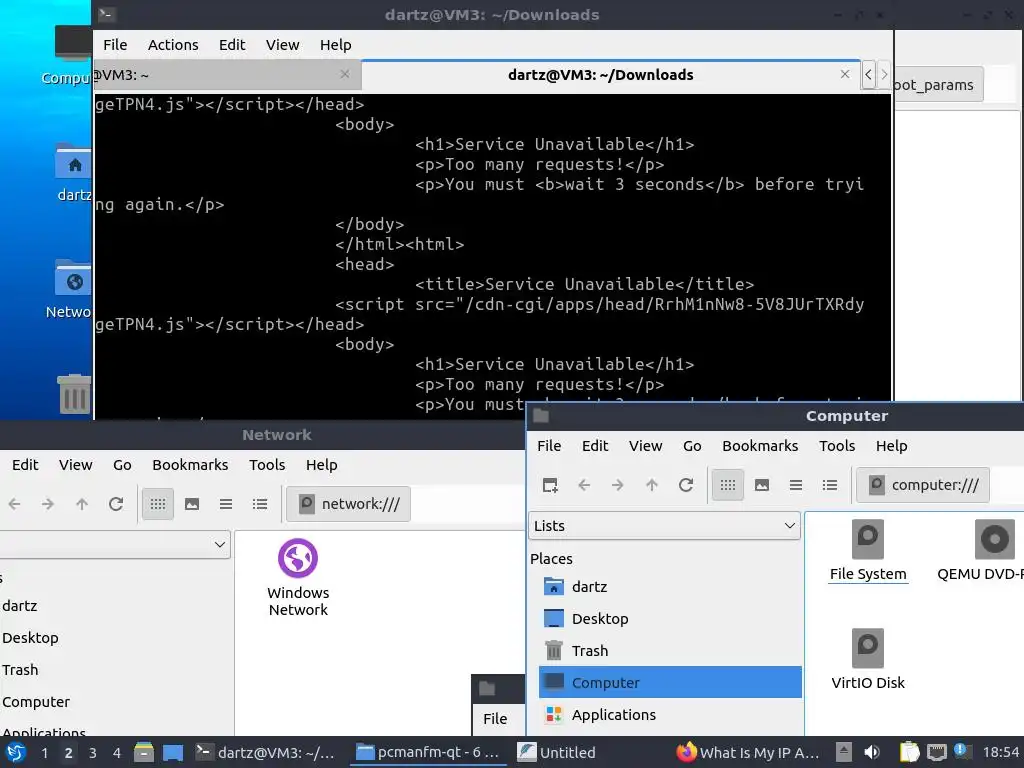
Task: Click the computer:/// path bar field
Action: pyautogui.click(x=923, y=485)
